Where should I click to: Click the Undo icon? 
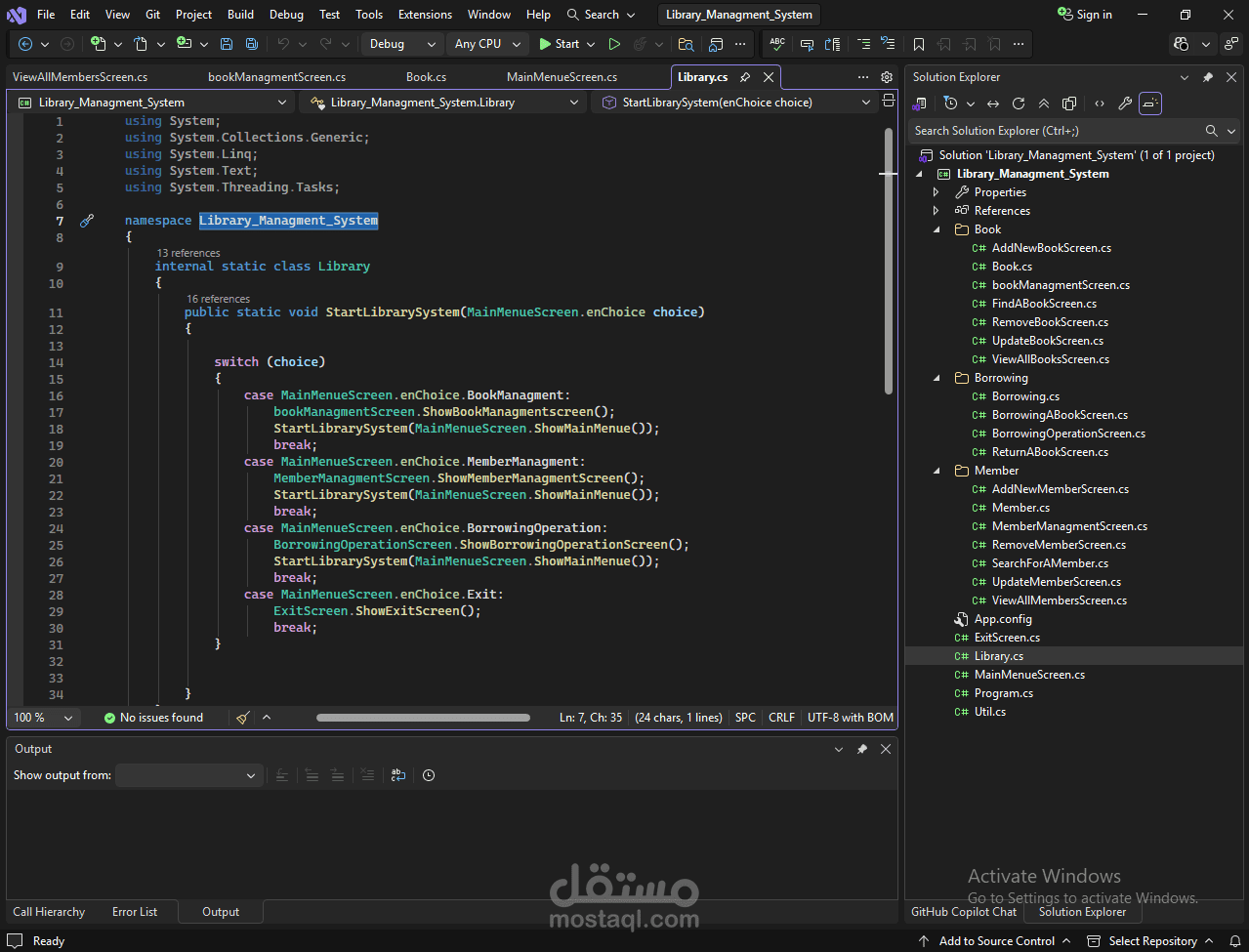pos(284,44)
